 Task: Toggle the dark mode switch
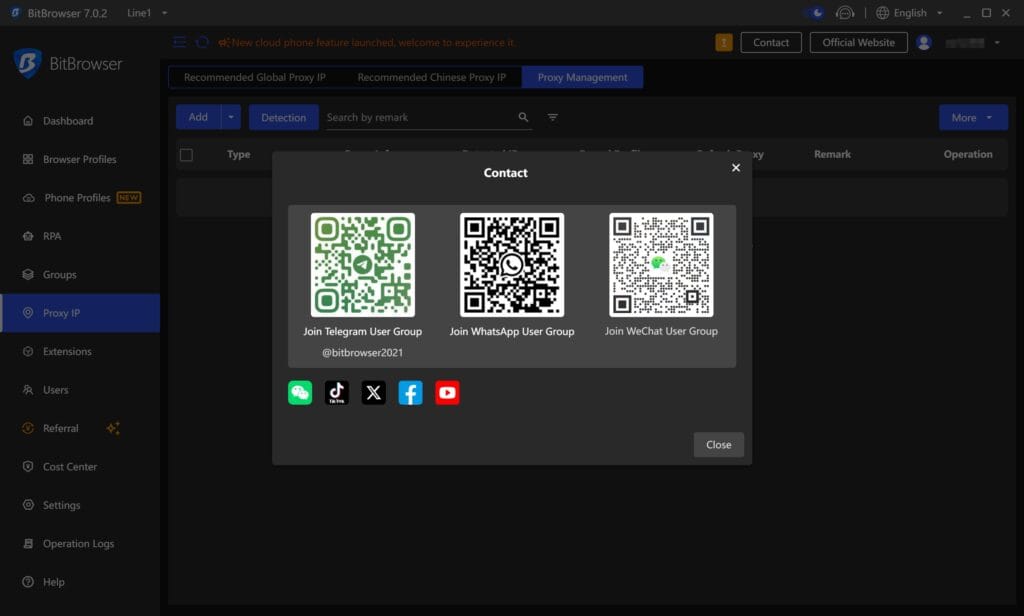[x=814, y=12]
